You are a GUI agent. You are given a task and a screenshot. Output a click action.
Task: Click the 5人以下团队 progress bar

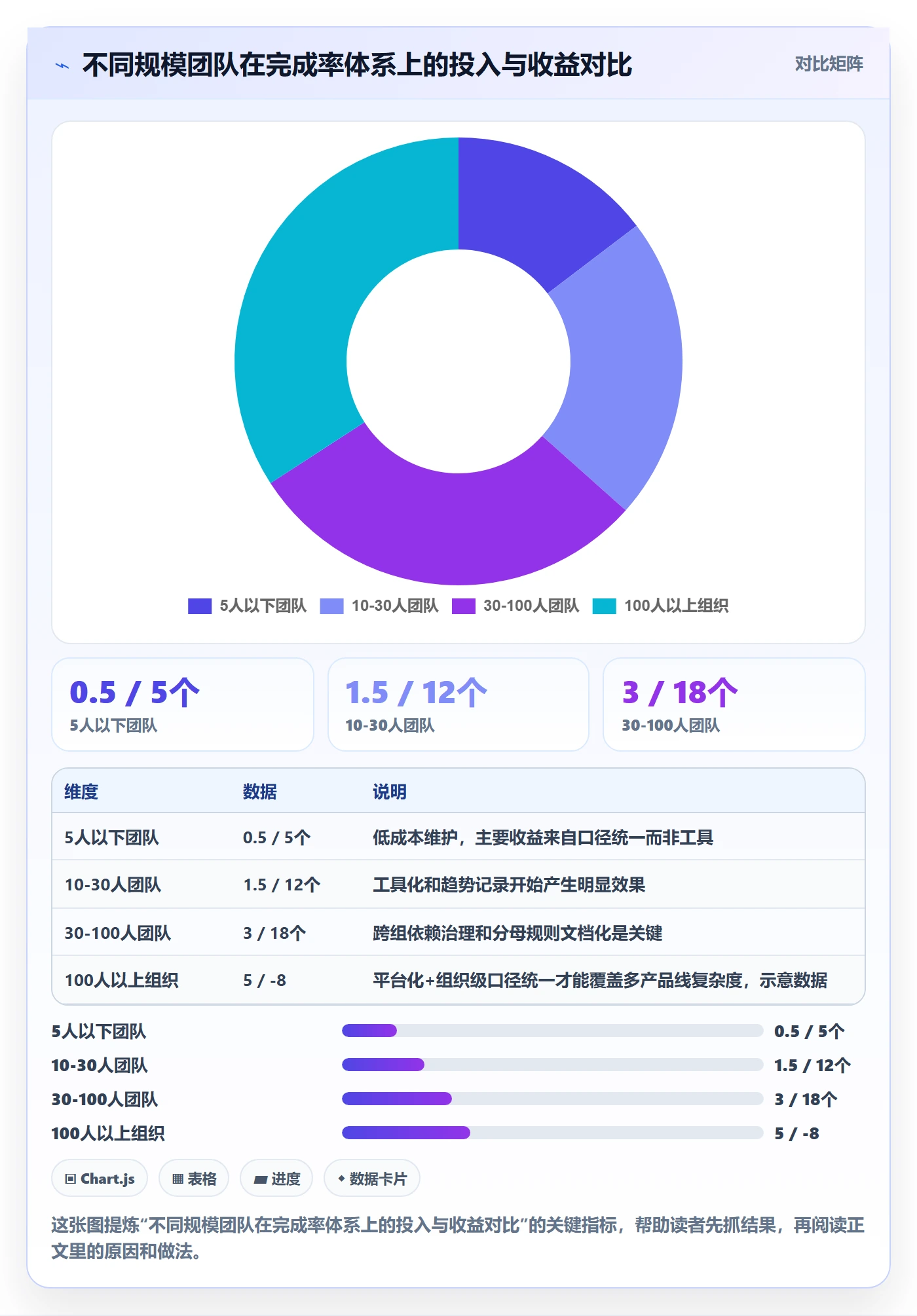coord(552,1031)
